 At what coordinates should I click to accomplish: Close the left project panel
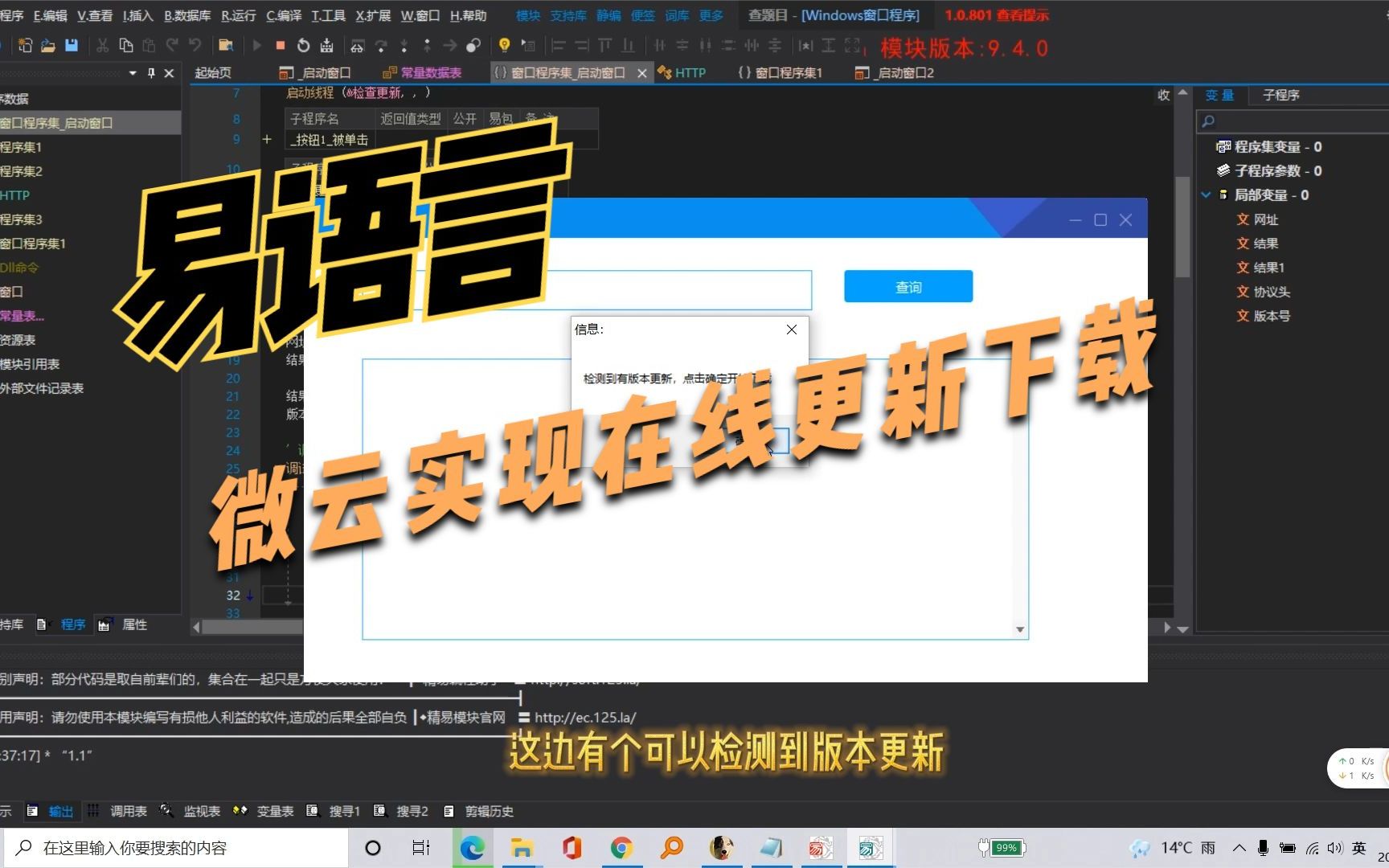169,73
